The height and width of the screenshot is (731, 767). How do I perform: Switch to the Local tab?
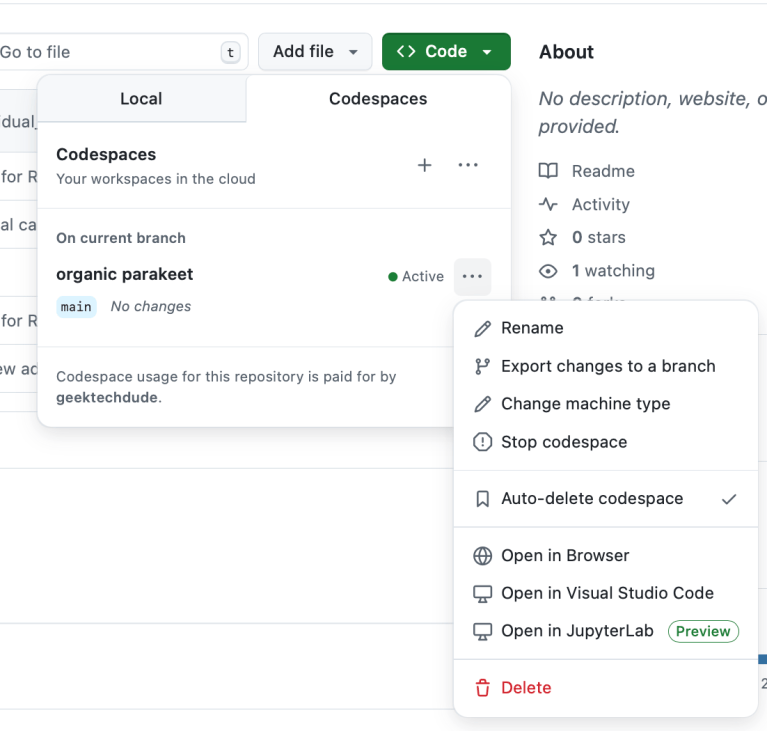(x=141, y=98)
